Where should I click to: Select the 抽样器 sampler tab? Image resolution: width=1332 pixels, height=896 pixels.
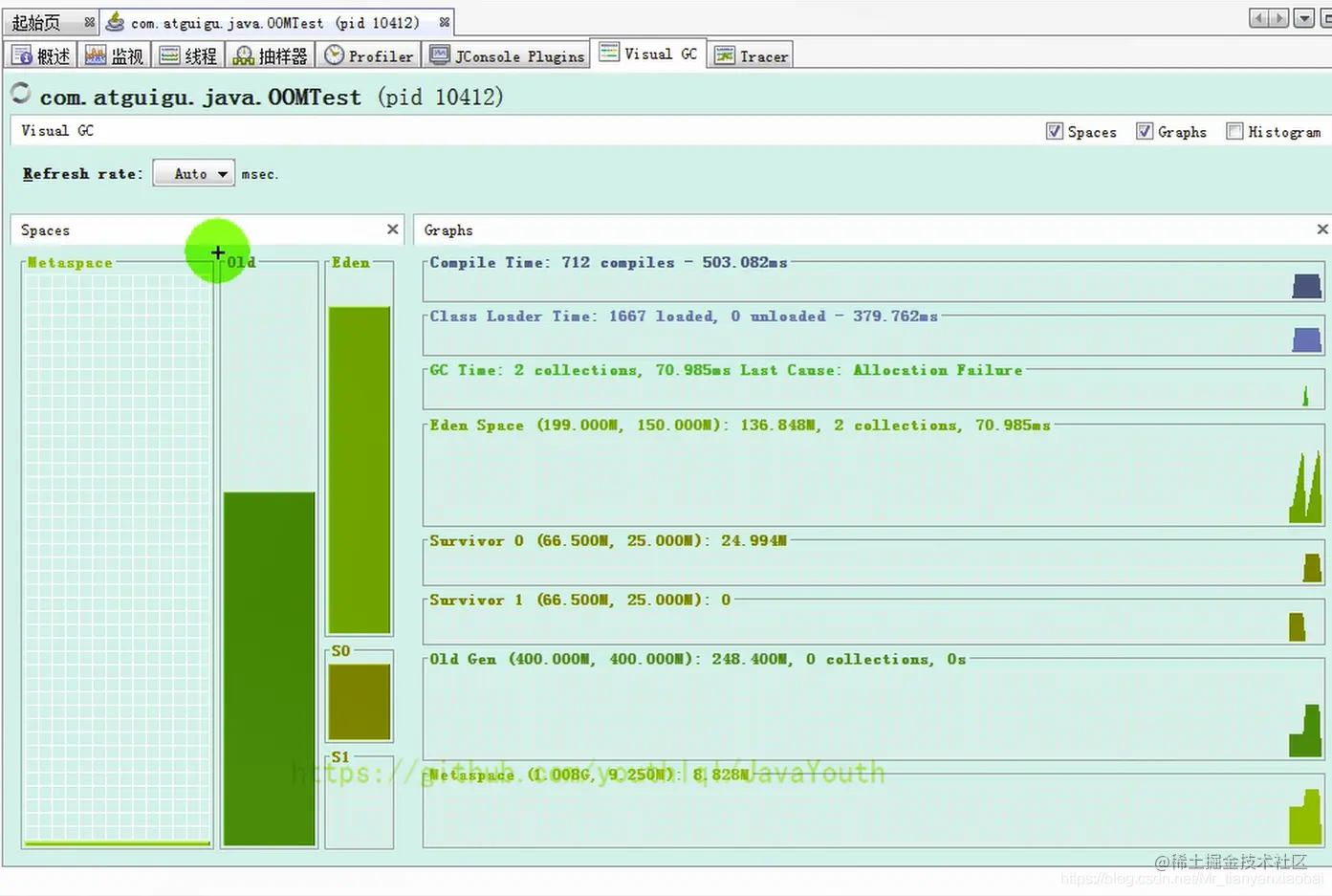click(x=271, y=55)
